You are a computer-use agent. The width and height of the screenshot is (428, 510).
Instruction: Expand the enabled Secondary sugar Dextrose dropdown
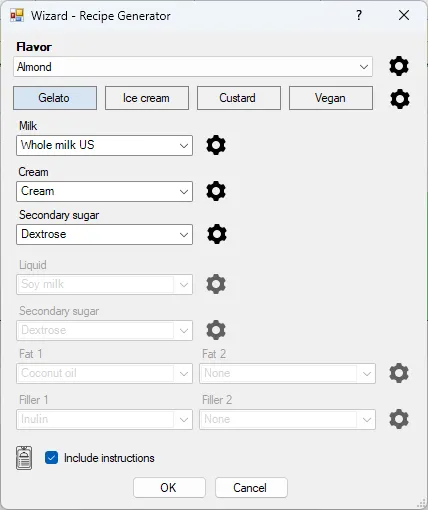click(x=104, y=234)
